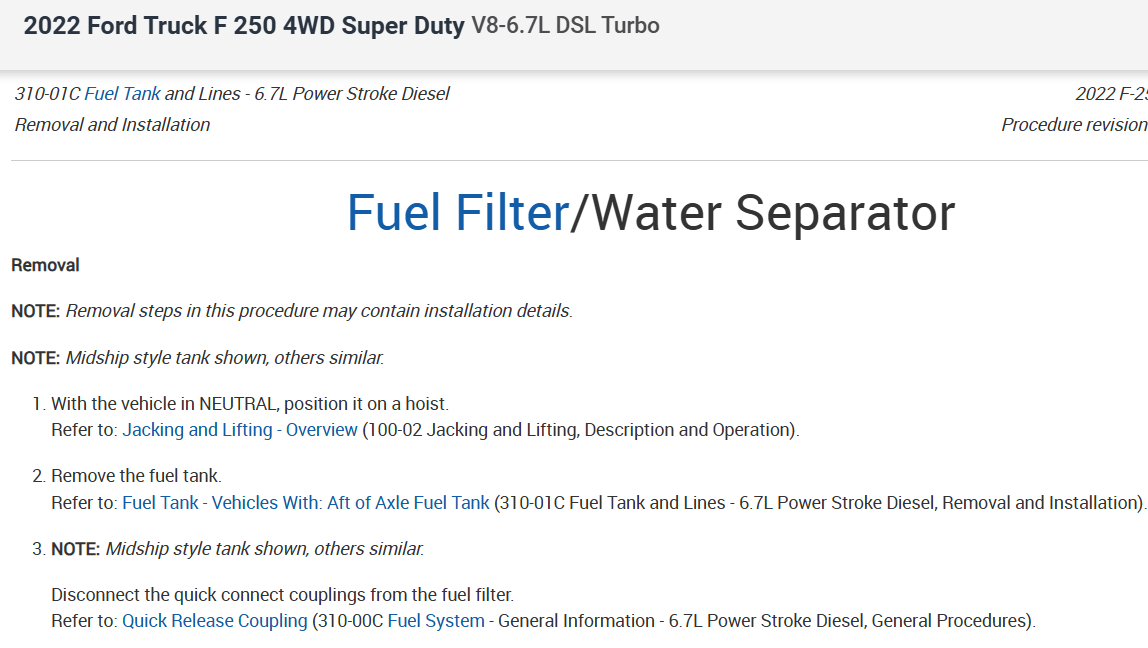The height and width of the screenshot is (648, 1148).
Task: Click the quick connect couplings instruction
Action: 282,595
